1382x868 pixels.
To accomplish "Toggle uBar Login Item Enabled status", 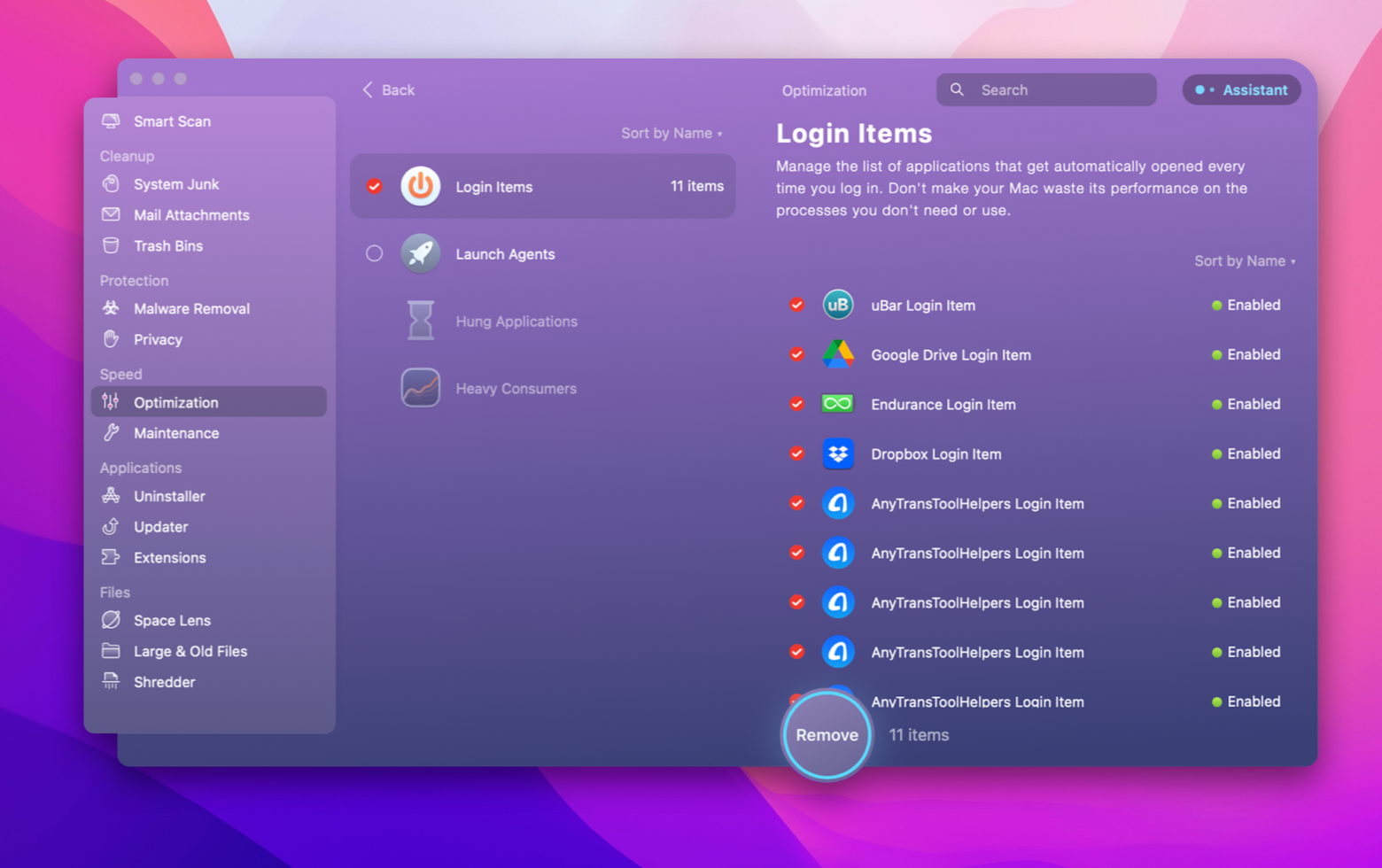I will (x=1246, y=305).
